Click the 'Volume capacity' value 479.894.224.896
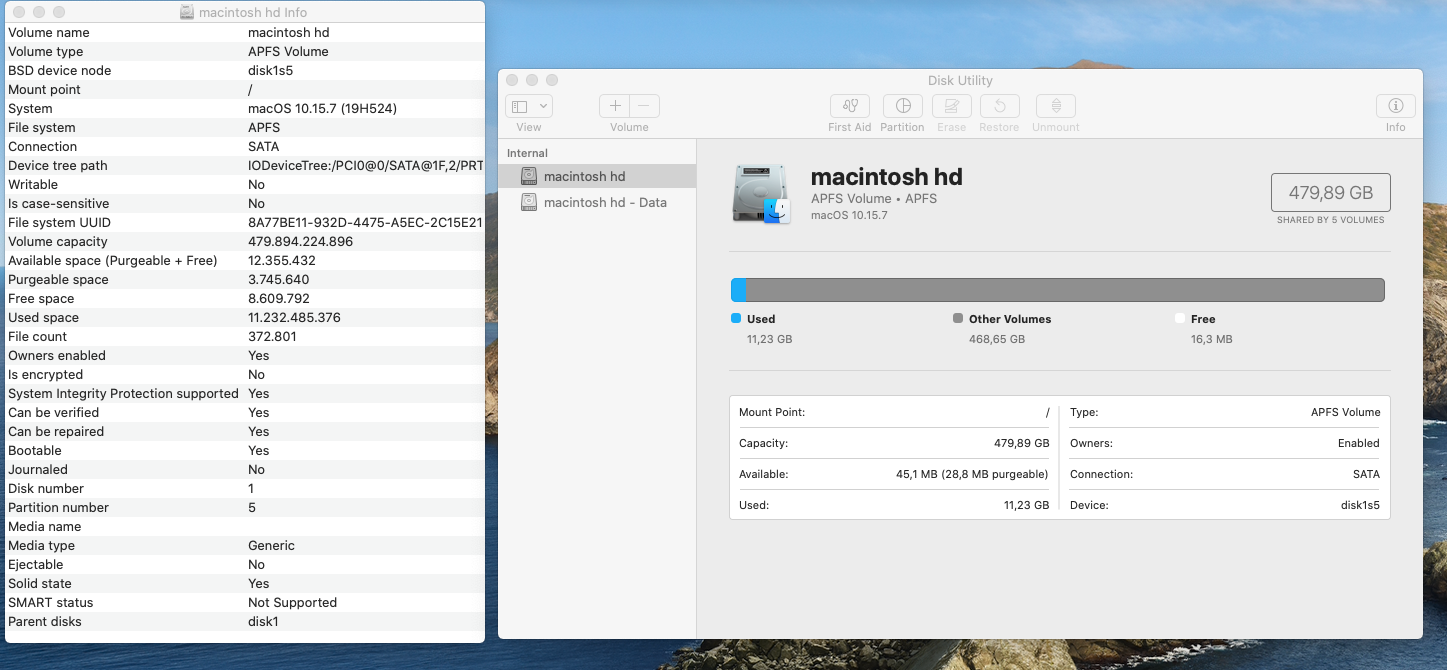 [300, 241]
